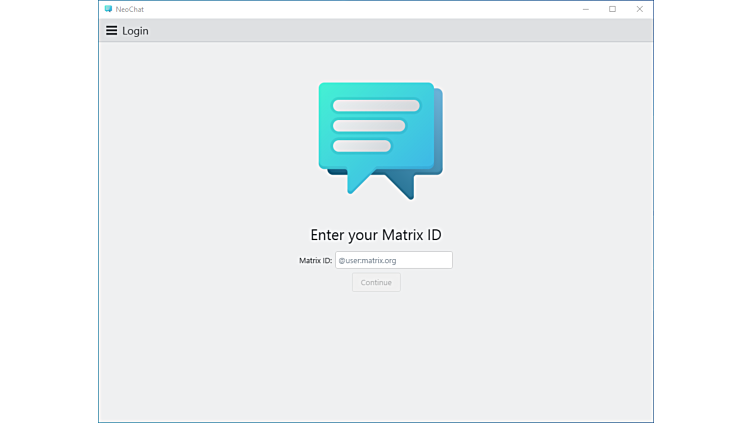Click the 'Matrix ID:' field label

click(315, 260)
